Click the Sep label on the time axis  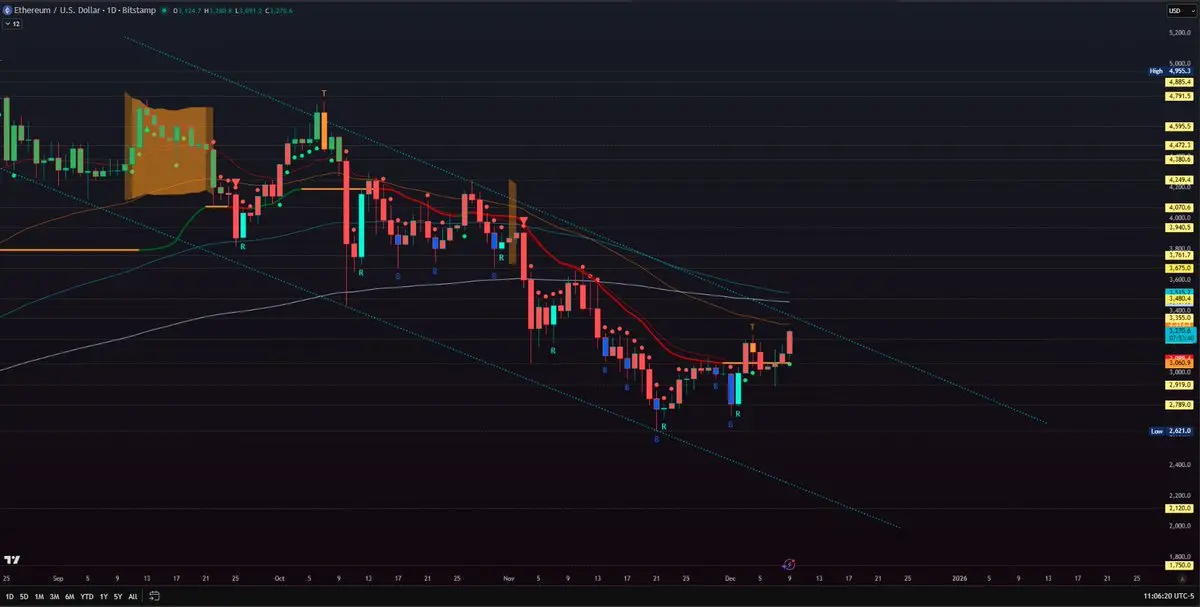point(57,578)
